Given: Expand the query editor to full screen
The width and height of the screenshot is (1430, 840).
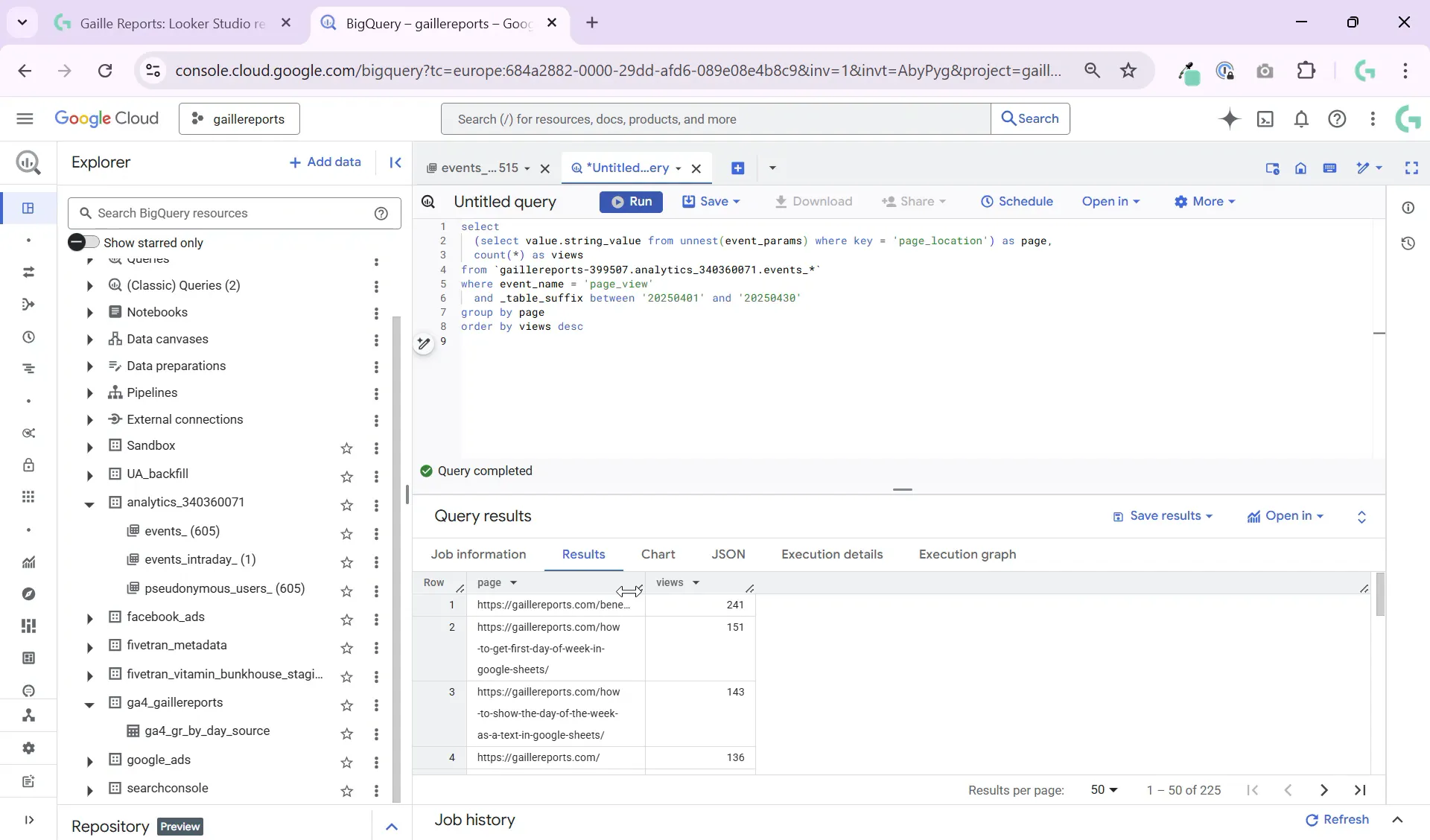Looking at the screenshot, I should 1412,168.
